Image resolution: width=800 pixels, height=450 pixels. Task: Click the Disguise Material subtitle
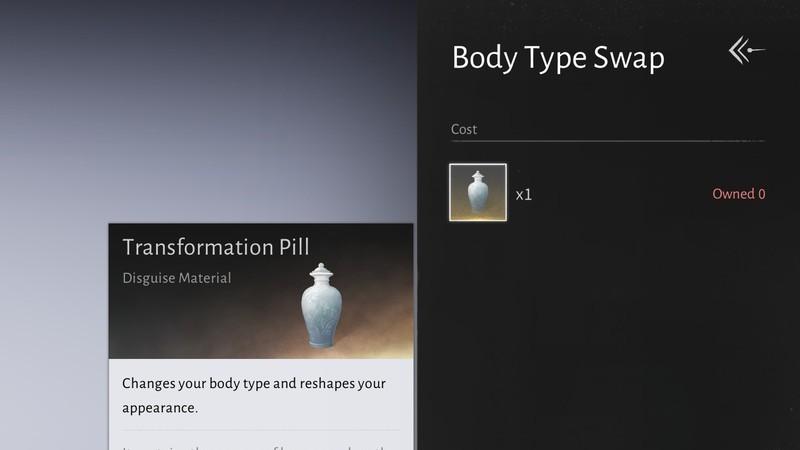coord(176,278)
